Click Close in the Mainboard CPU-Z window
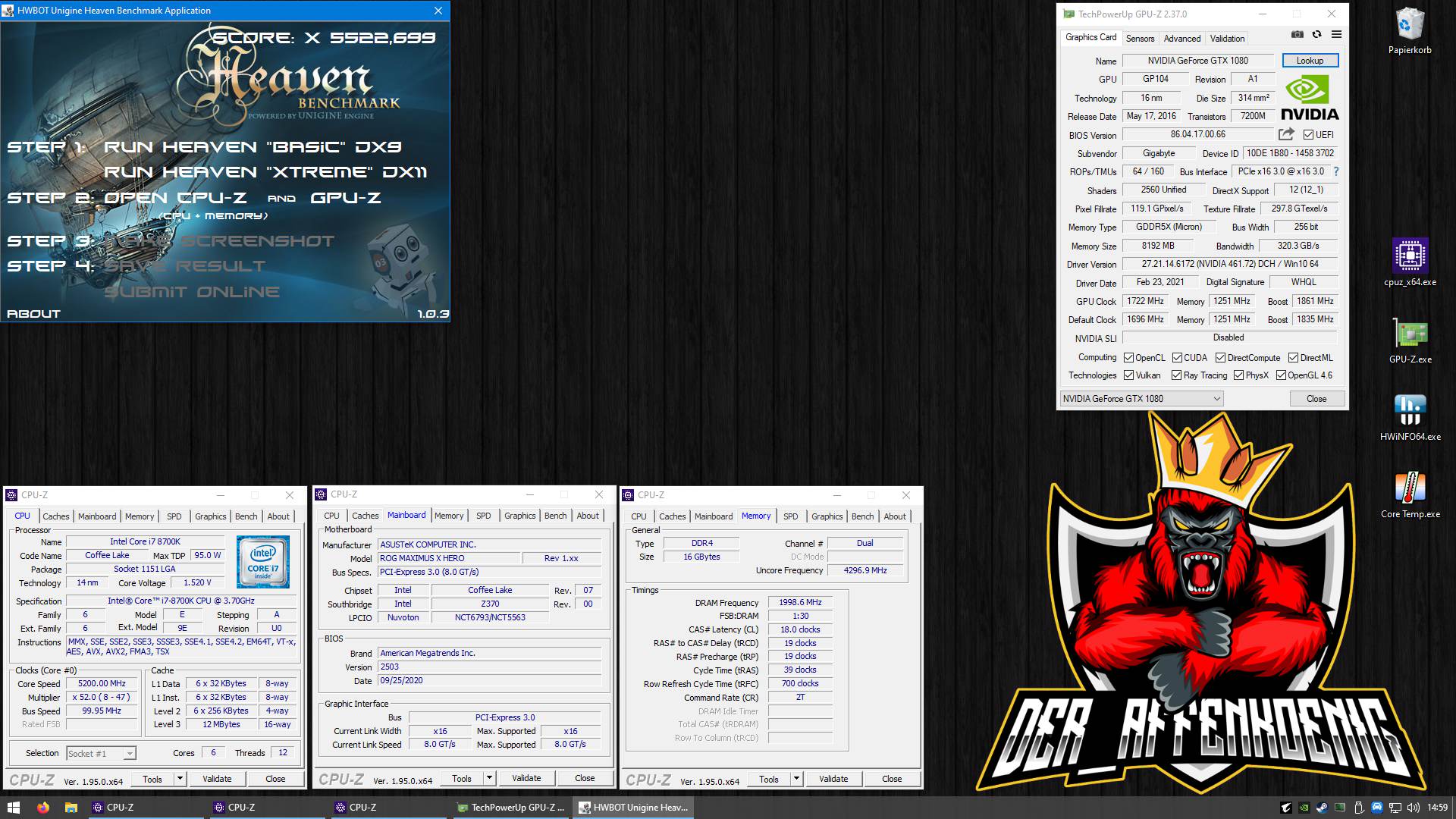This screenshot has height=819, width=1456. click(585, 778)
